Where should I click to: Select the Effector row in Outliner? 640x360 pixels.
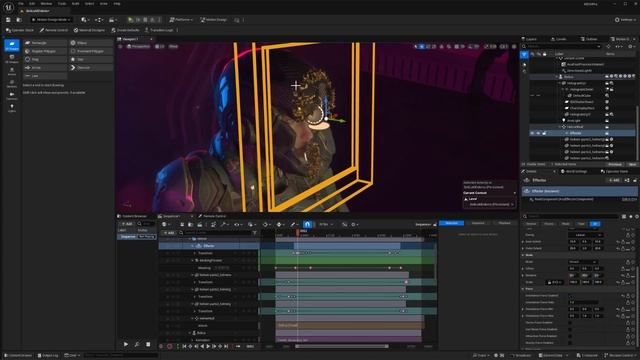pos(582,133)
